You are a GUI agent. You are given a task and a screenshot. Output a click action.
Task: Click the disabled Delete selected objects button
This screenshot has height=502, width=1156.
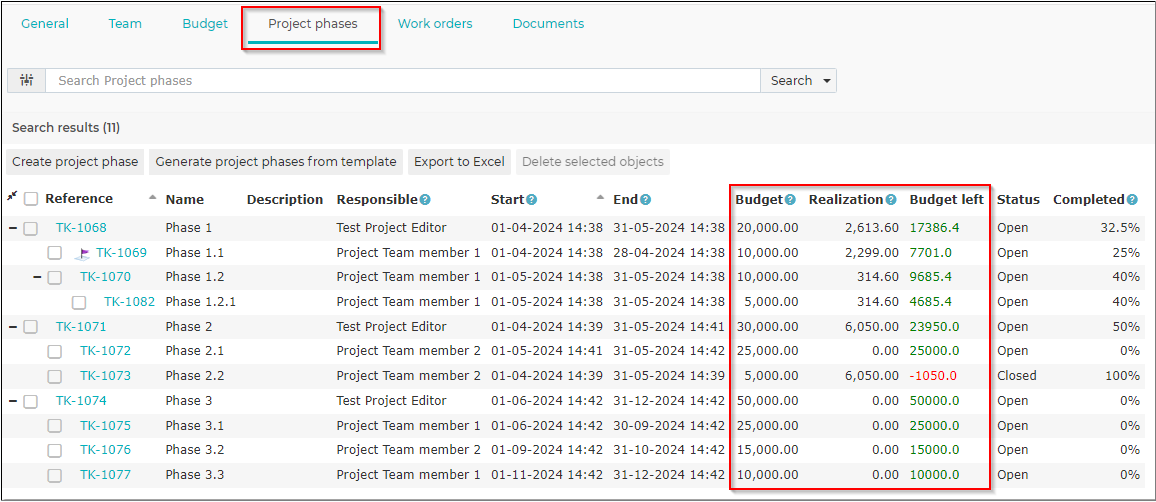coord(593,161)
